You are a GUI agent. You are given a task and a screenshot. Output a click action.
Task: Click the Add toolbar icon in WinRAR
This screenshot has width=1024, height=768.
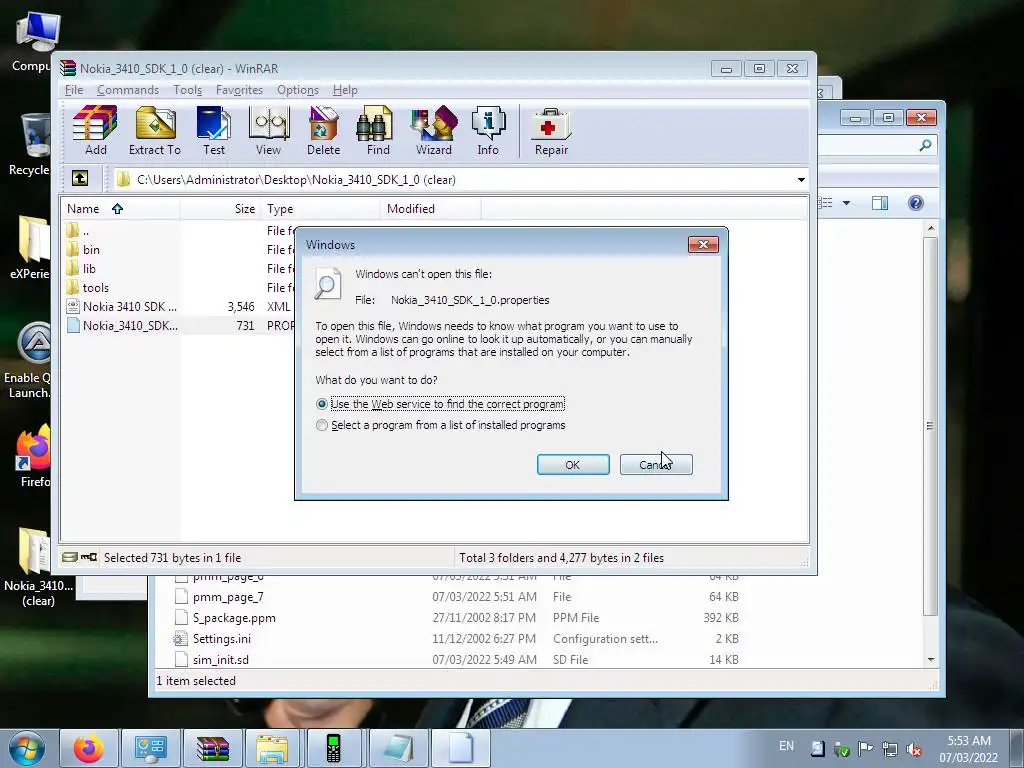[x=95, y=131]
